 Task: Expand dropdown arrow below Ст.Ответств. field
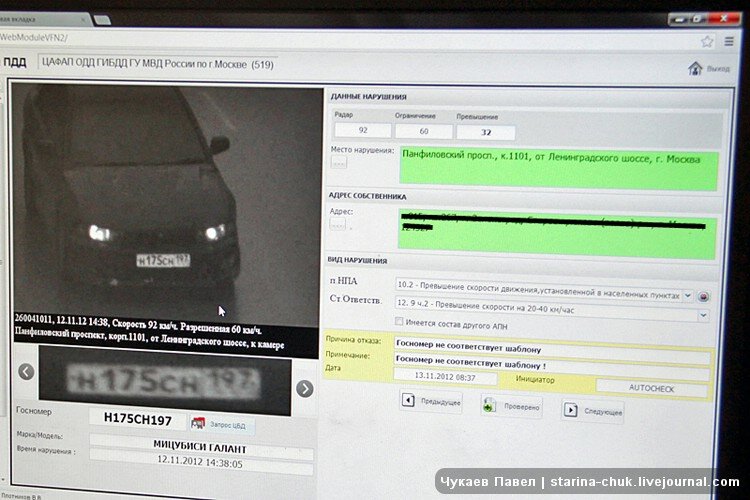pyautogui.click(x=703, y=316)
